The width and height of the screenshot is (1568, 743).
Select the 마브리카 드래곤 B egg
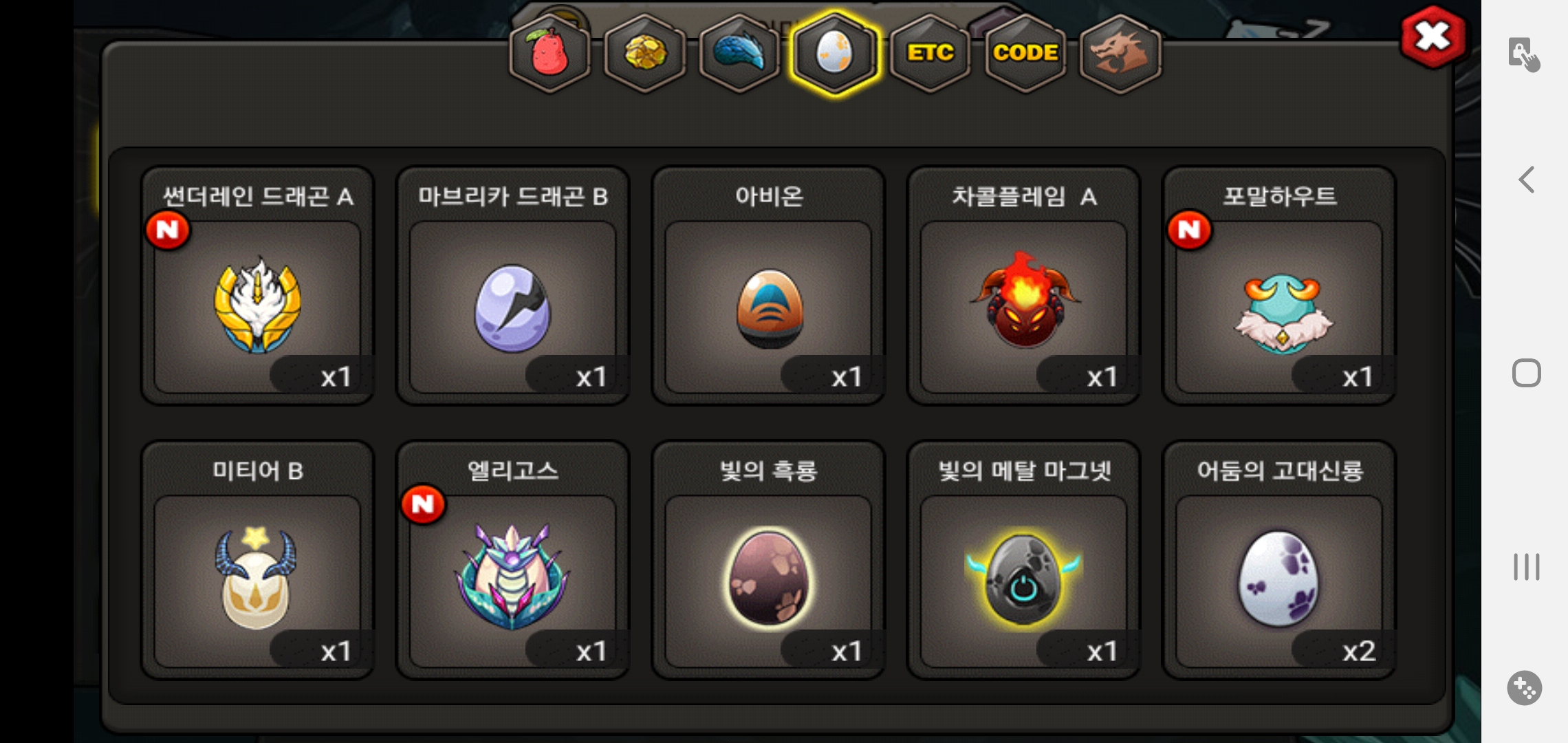[513, 286]
